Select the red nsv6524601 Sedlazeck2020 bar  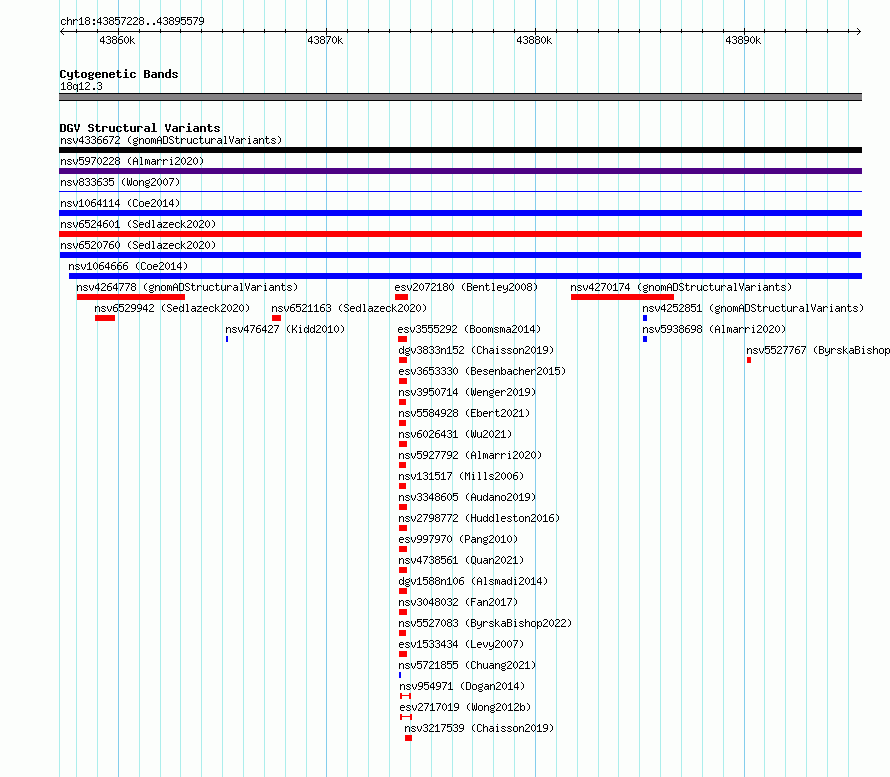click(x=460, y=234)
